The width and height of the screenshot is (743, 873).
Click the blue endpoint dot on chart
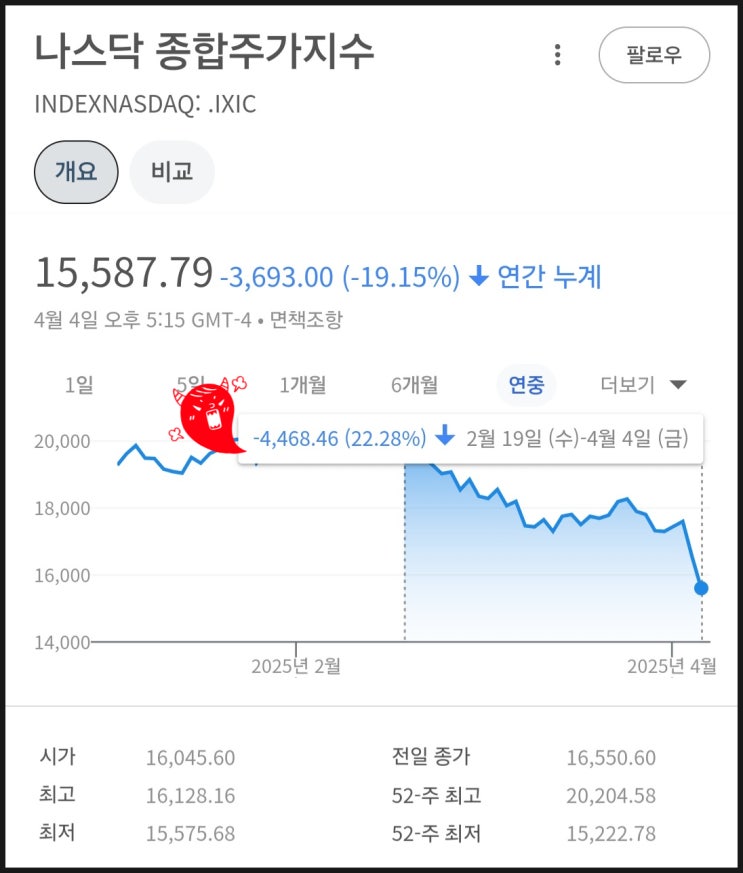701,588
